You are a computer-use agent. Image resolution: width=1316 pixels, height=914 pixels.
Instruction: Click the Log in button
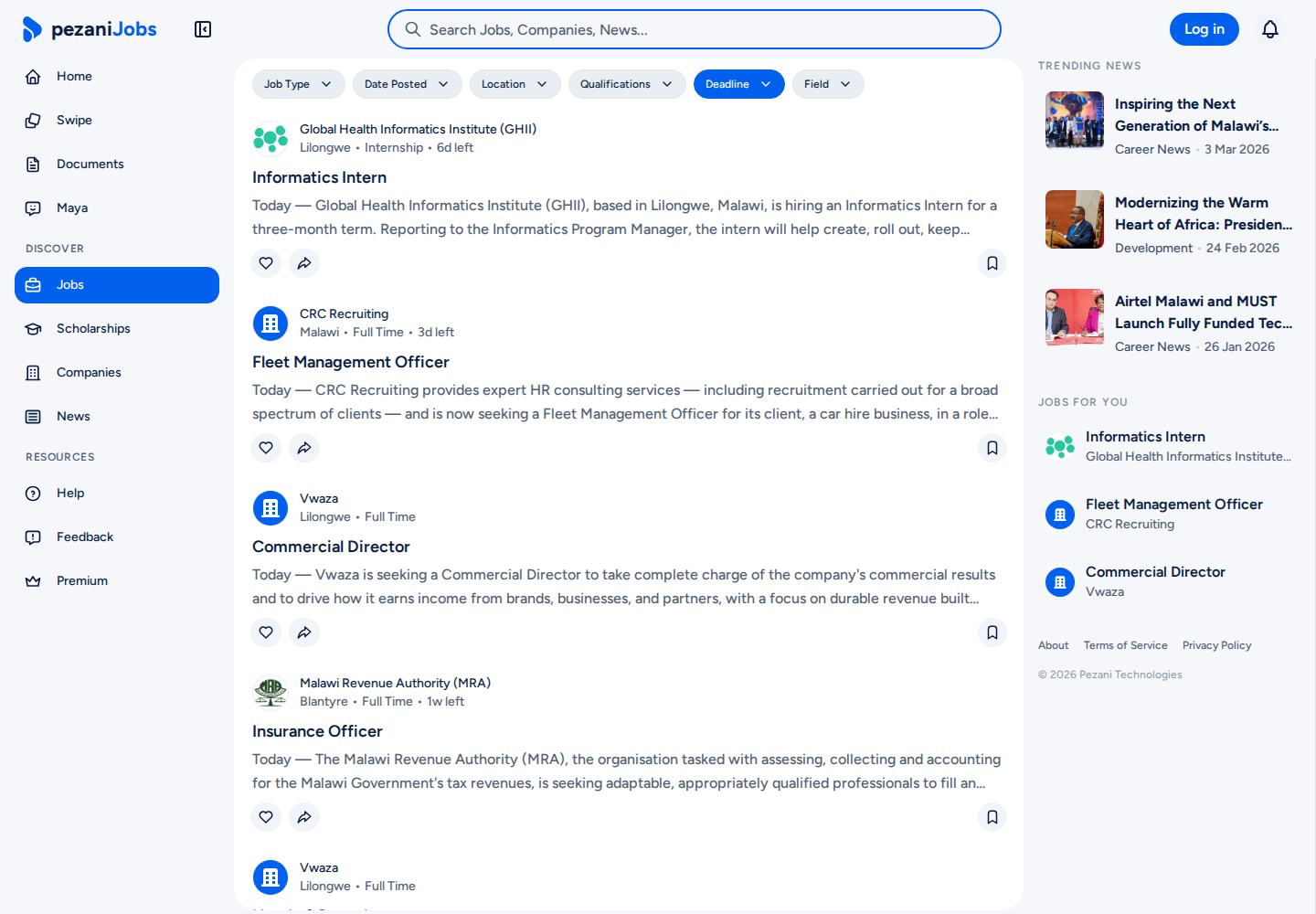tap(1205, 29)
